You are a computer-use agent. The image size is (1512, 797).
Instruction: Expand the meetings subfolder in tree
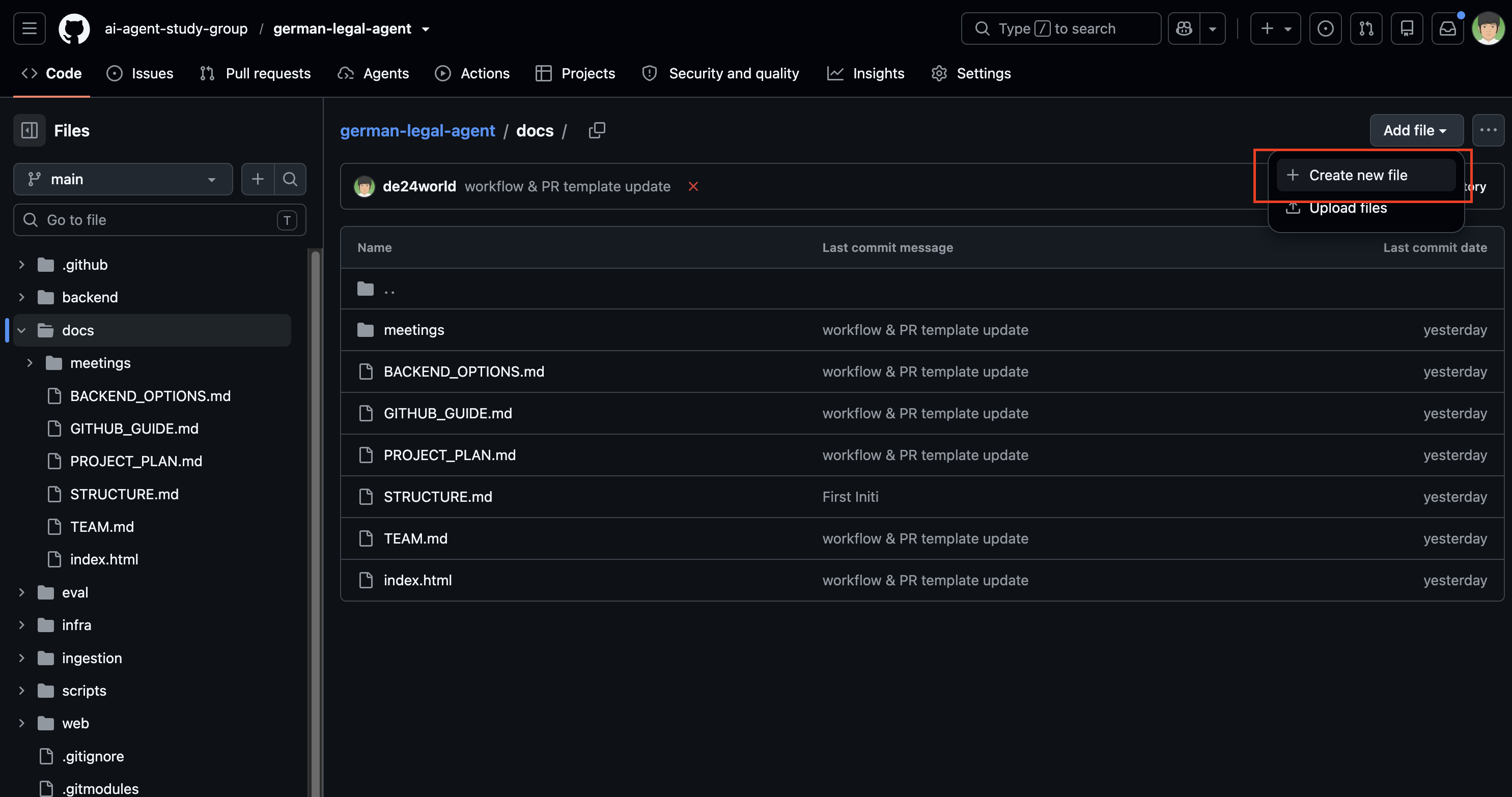[30, 363]
